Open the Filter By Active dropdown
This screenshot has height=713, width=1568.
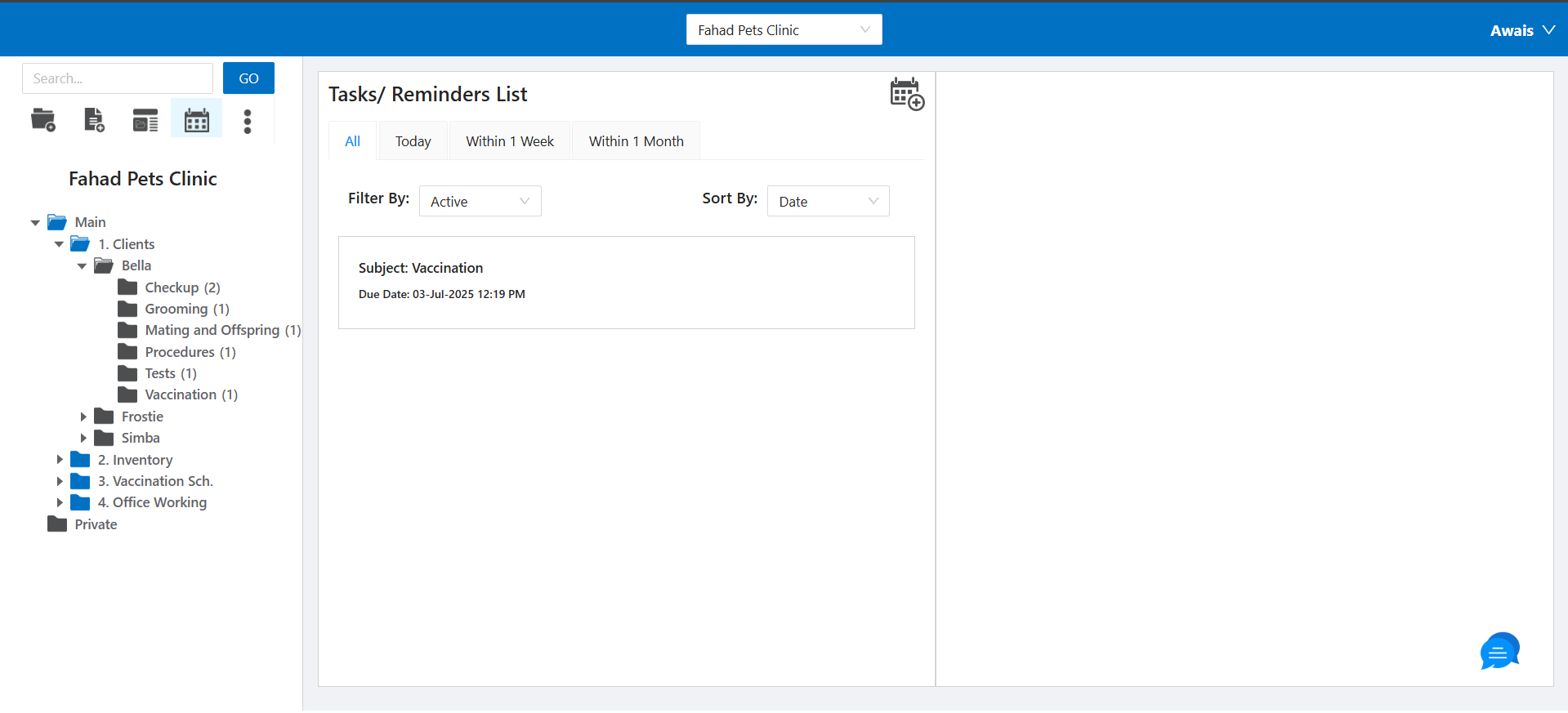[x=480, y=201]
